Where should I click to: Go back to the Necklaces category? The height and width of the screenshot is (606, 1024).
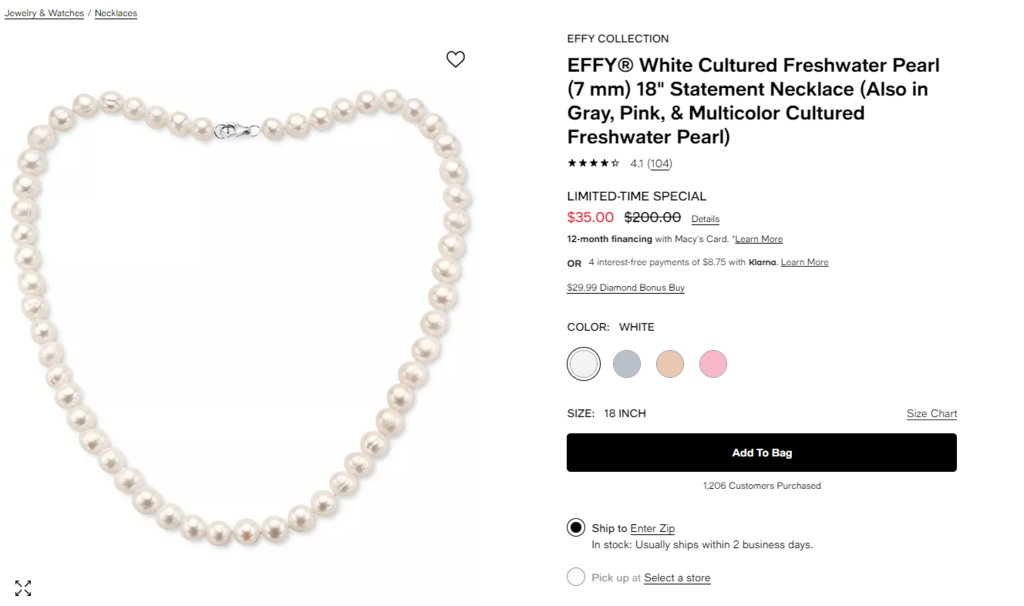point(115,12)
